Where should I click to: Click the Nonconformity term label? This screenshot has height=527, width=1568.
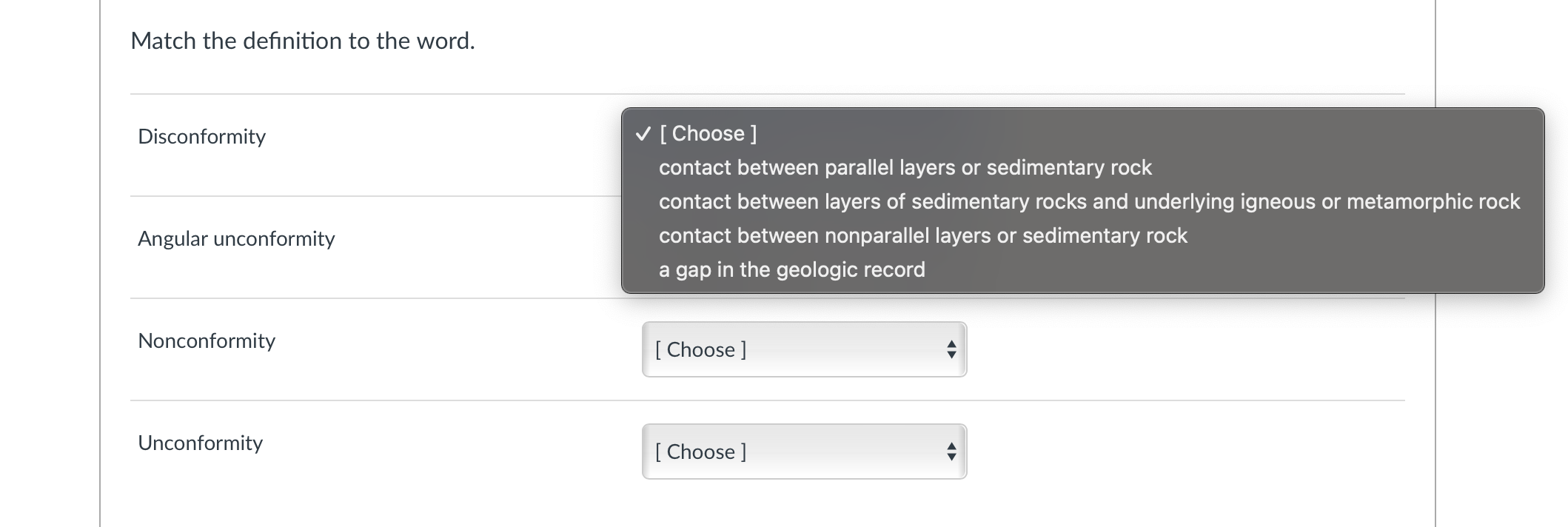(x=207, y=341)
